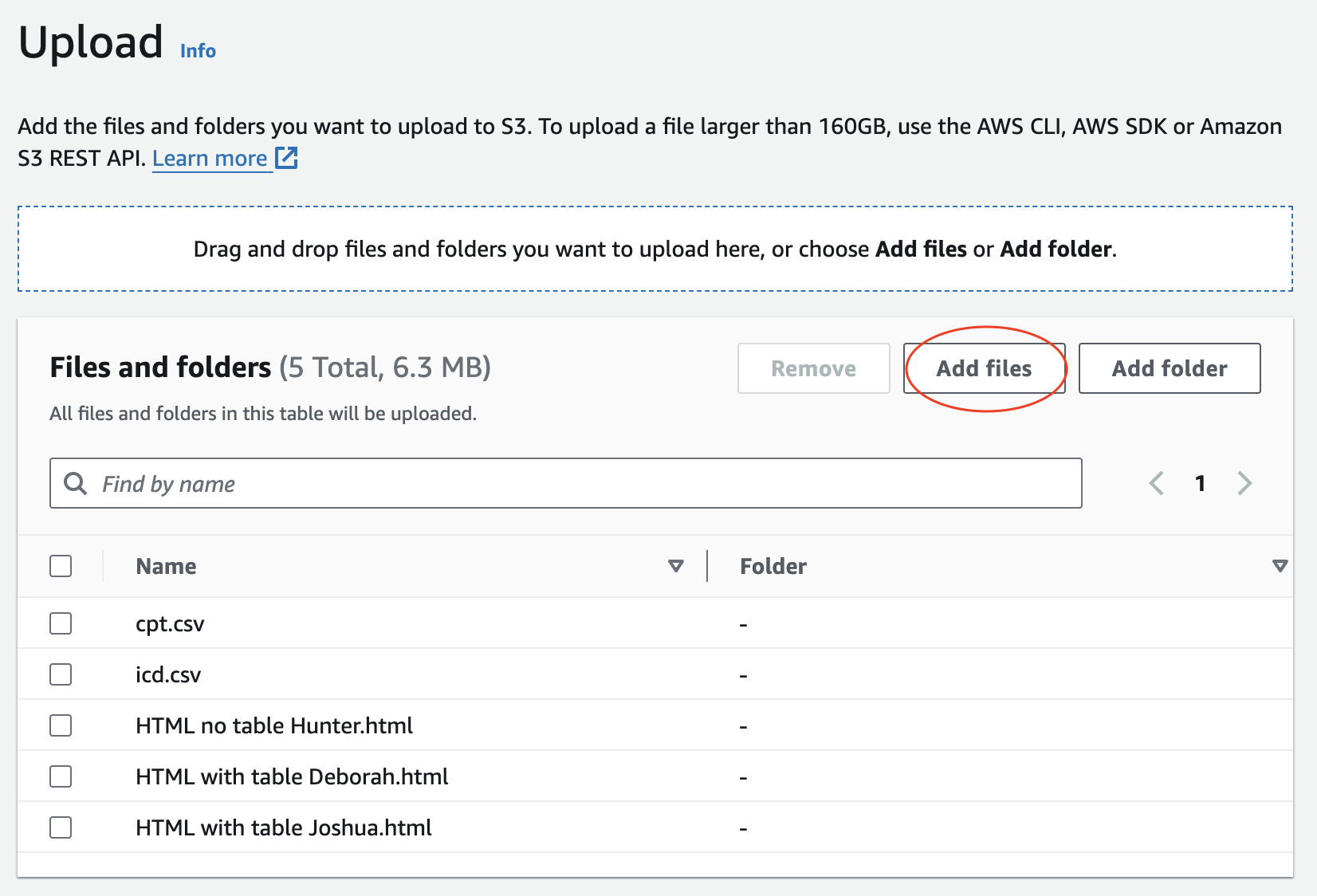Click the search magnifier icon
The height and width of the screenshot is (896, 1317).
[76, 483]
